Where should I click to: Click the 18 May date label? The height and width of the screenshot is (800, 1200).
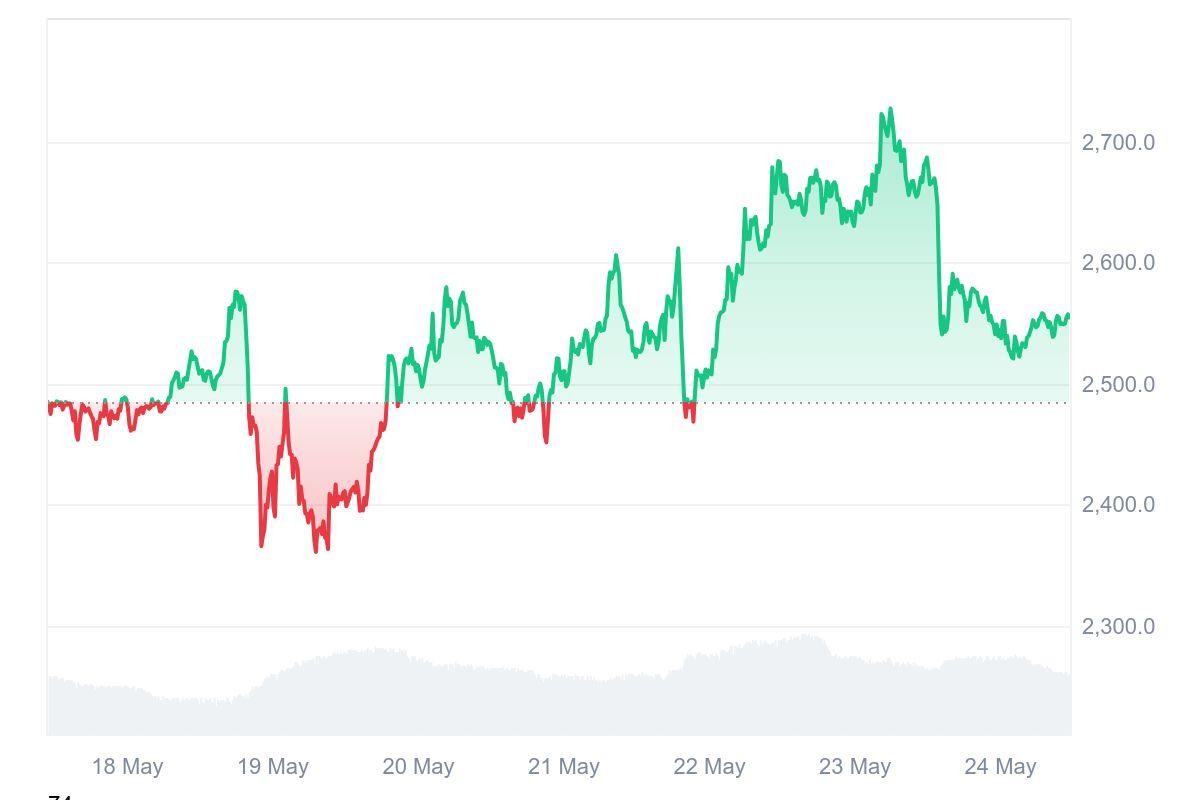tap(127, 767)
